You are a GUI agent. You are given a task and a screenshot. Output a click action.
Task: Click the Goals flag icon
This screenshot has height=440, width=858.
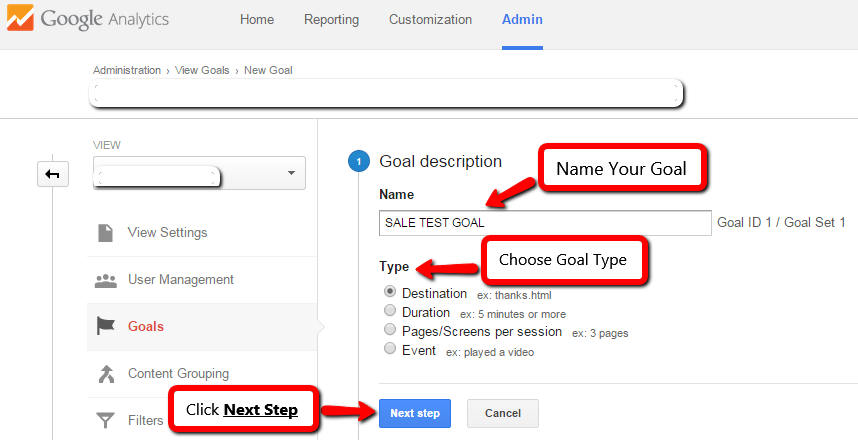click(106, 326)
